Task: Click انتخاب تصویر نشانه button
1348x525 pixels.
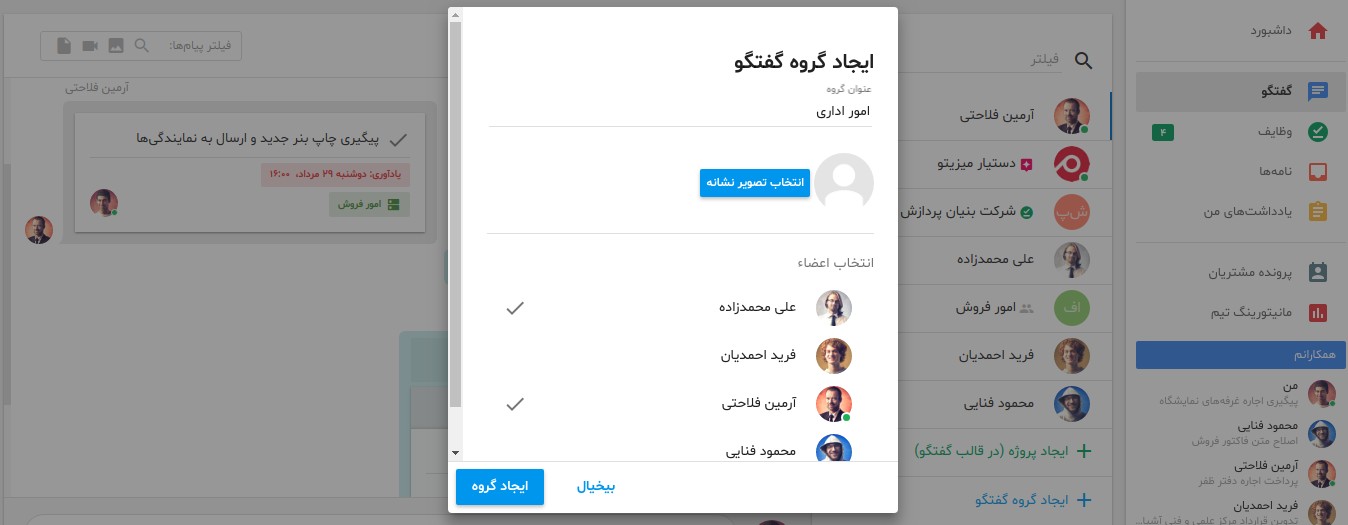Action: pyautogui.click(x=754, y=182)
